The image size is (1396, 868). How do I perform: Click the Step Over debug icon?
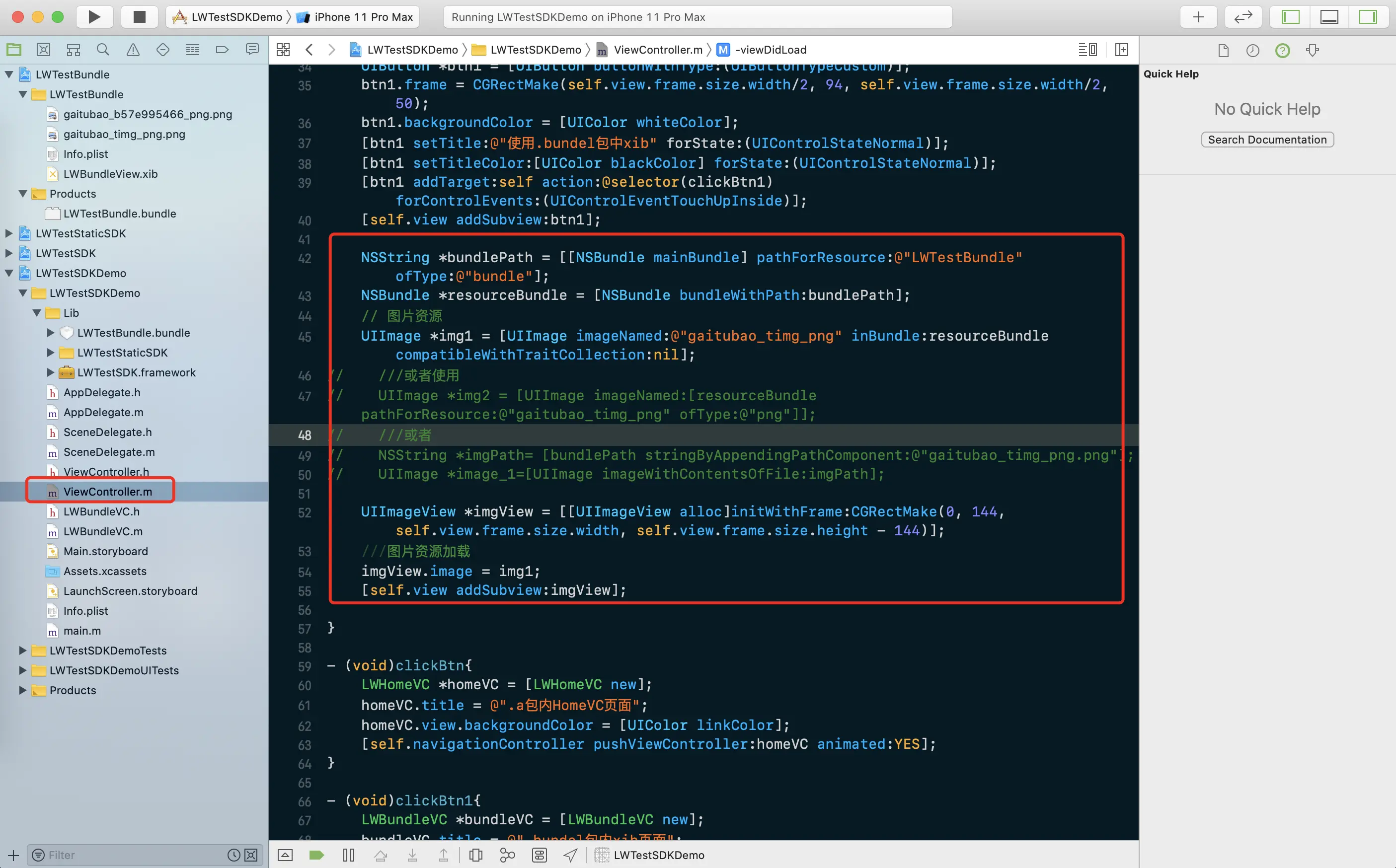coord(380,856)
